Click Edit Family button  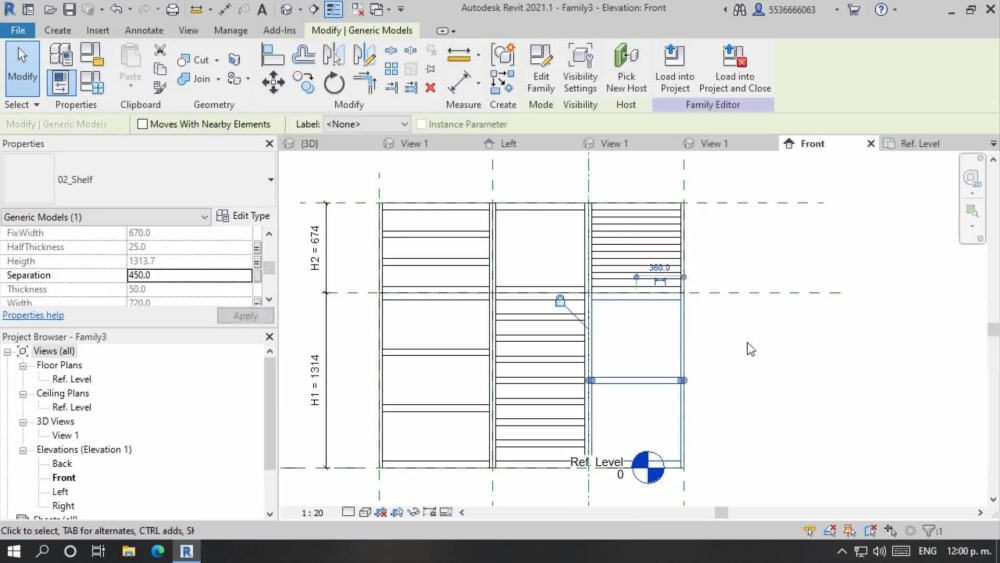(540, 69)
